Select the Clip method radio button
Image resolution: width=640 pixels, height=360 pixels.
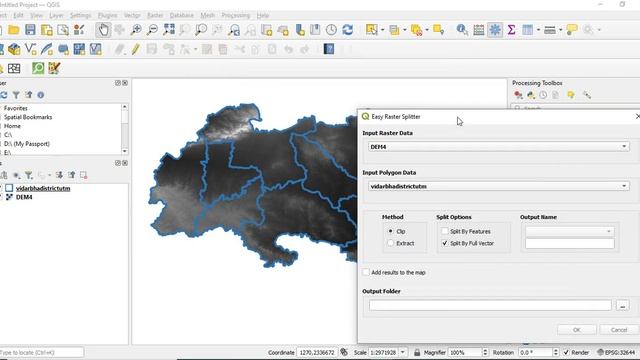click(391, 231)
